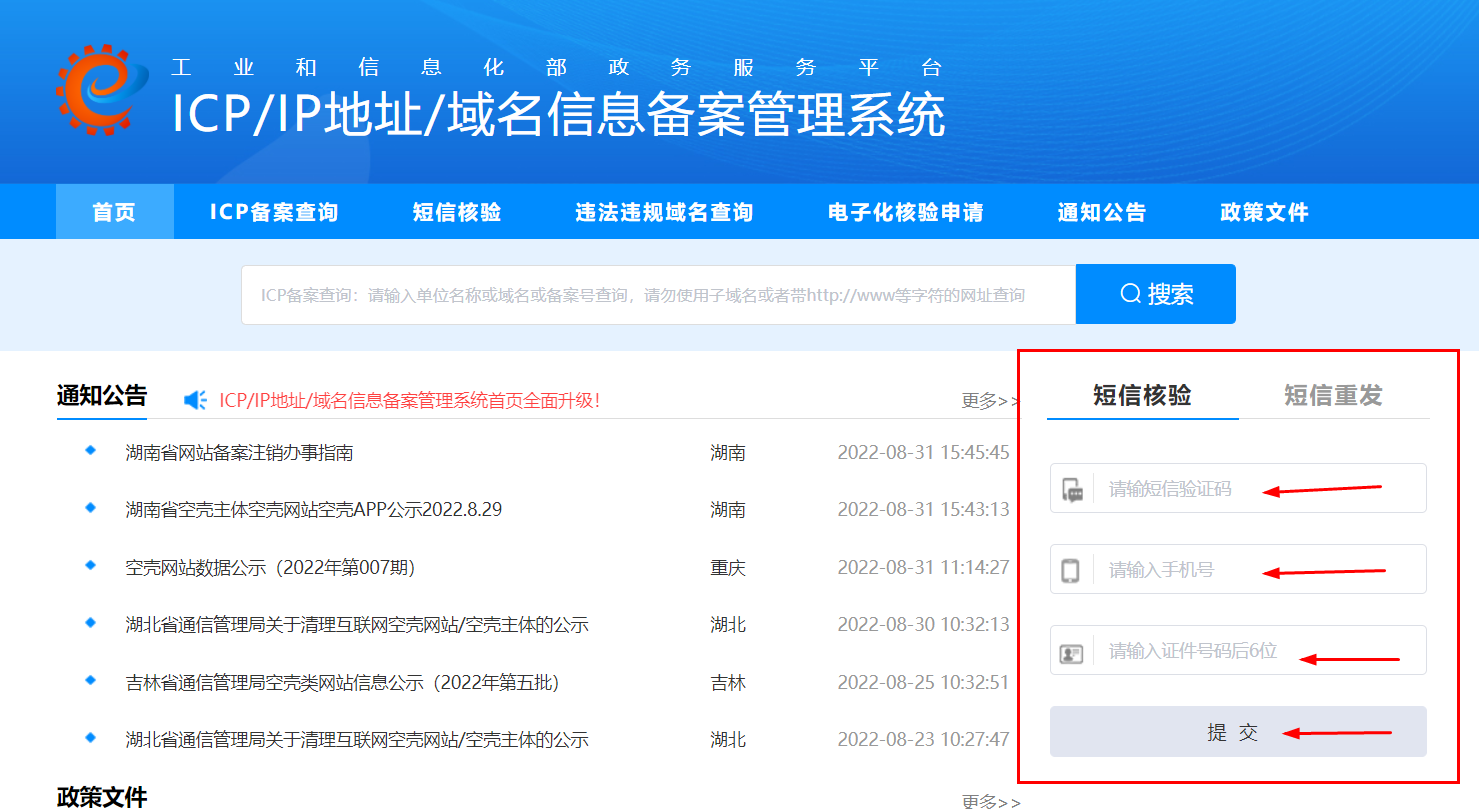Click bullet beside 空壳网站数据公示 row
1479x809 pixels.
pos(91,566)
